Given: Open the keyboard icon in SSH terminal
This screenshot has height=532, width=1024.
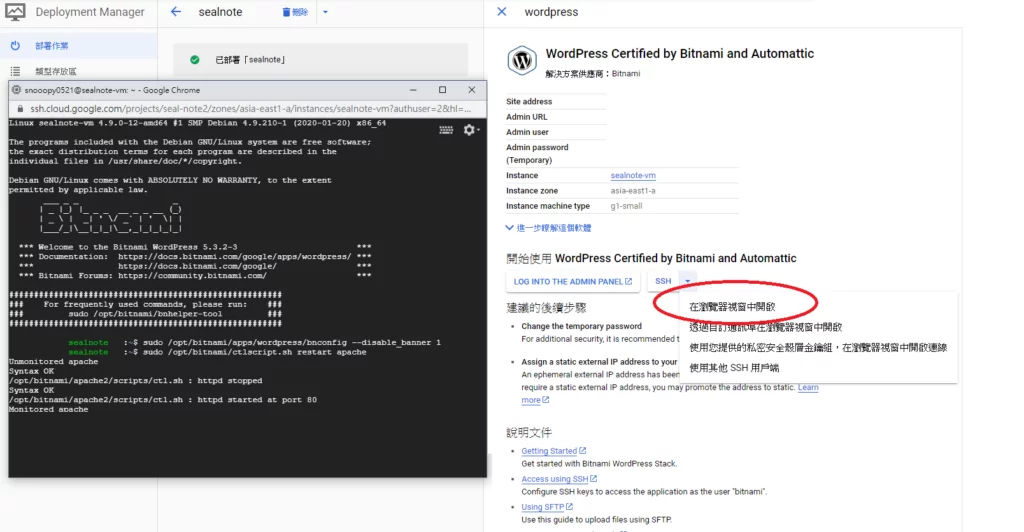Looking at the screenshot, I should [446, 130].
